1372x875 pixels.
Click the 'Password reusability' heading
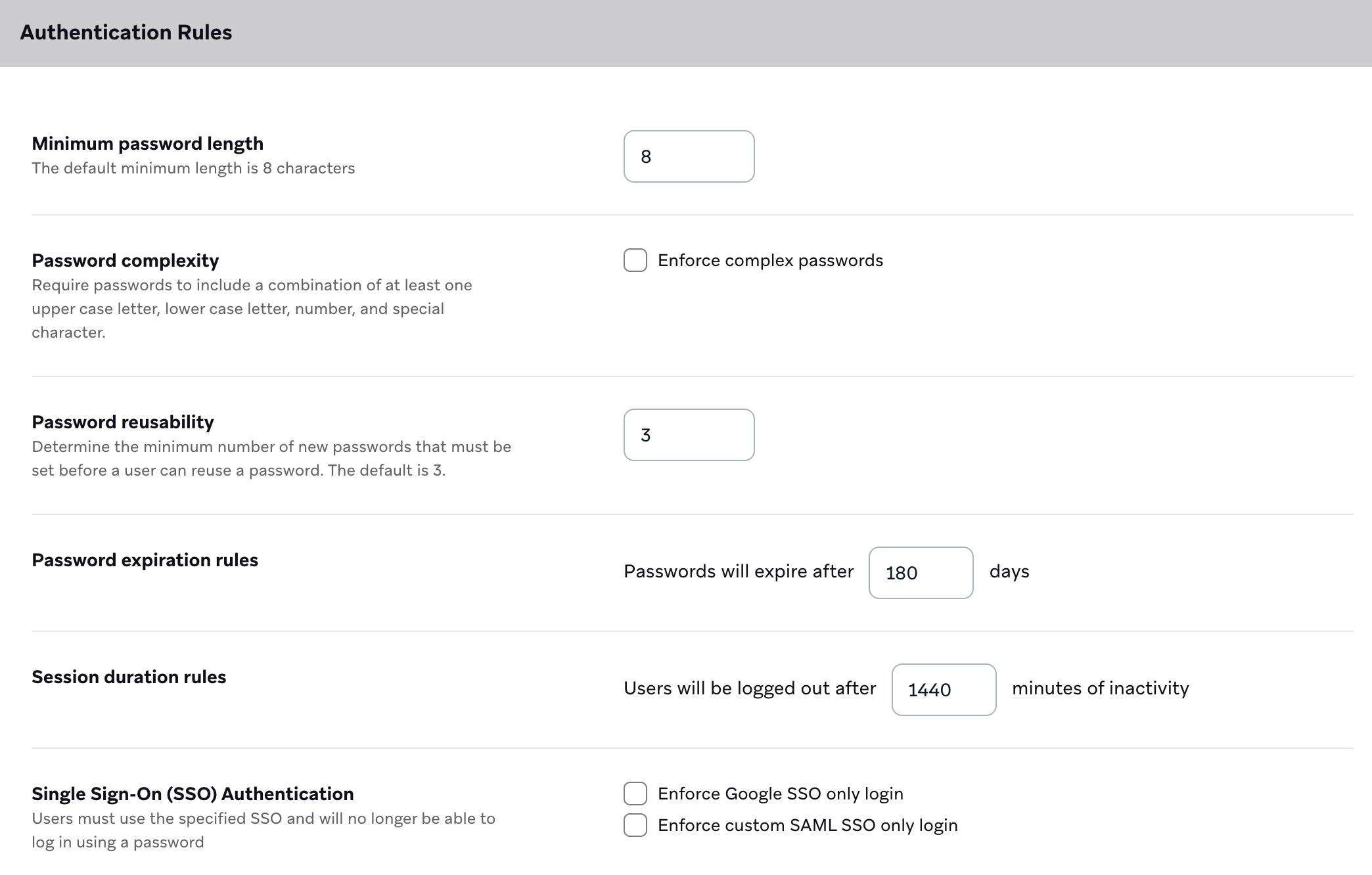click(123, 422)
